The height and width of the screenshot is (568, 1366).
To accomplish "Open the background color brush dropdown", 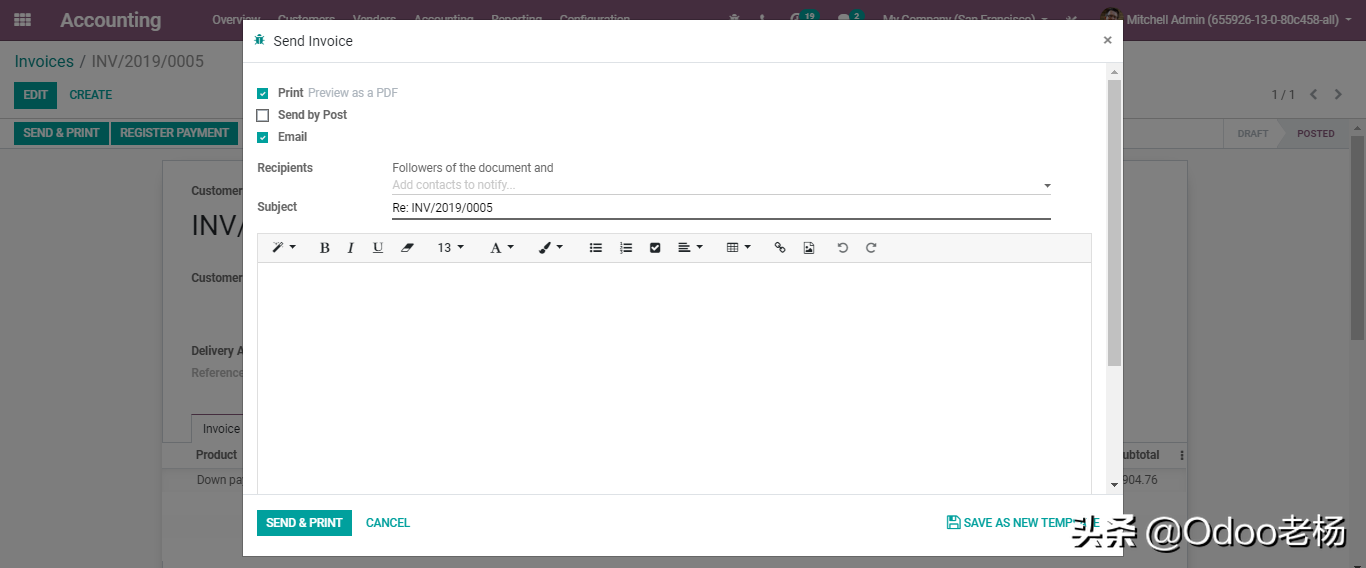I will [x=550, y=248].
